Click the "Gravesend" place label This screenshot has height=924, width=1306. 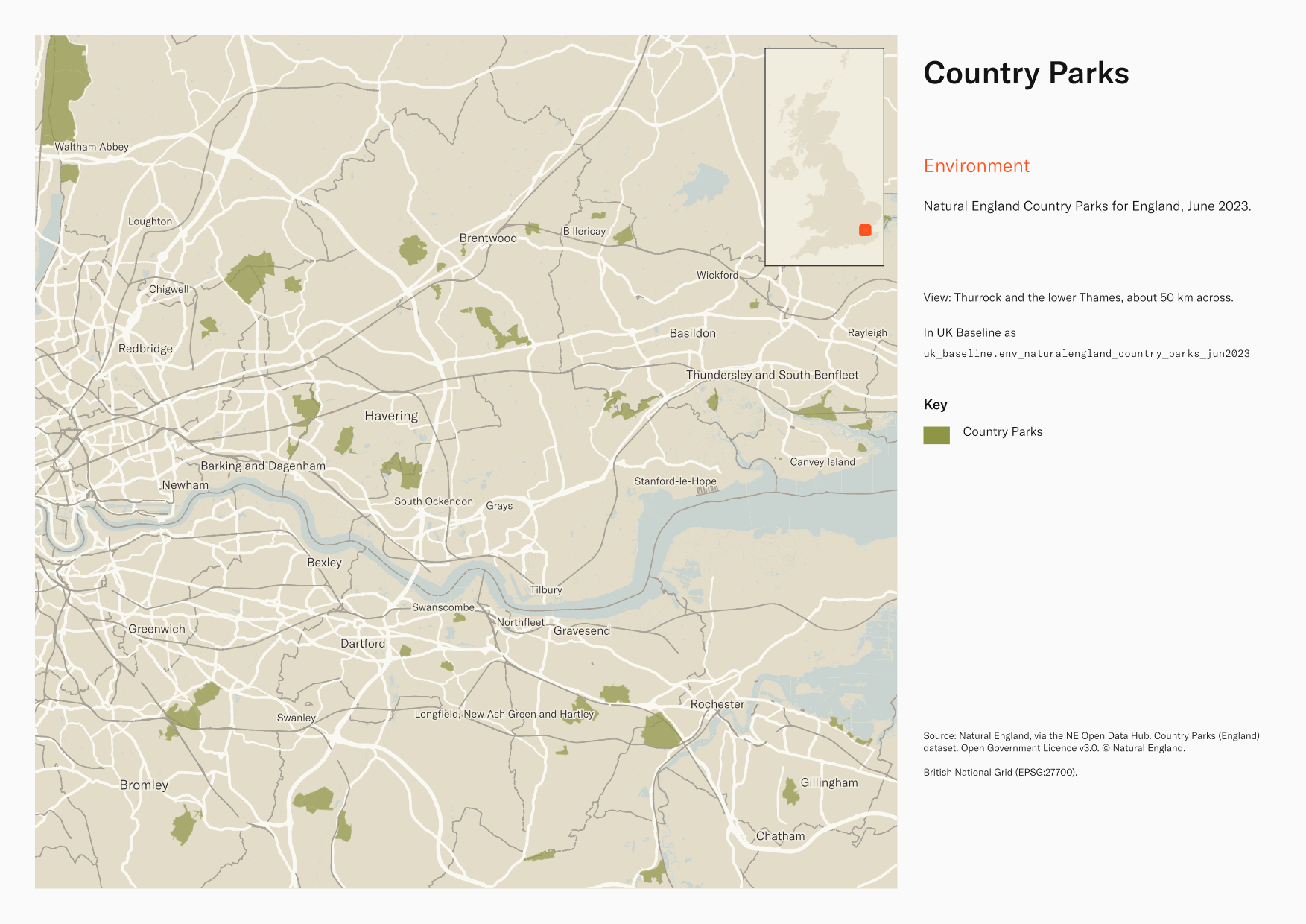point(582,631)
